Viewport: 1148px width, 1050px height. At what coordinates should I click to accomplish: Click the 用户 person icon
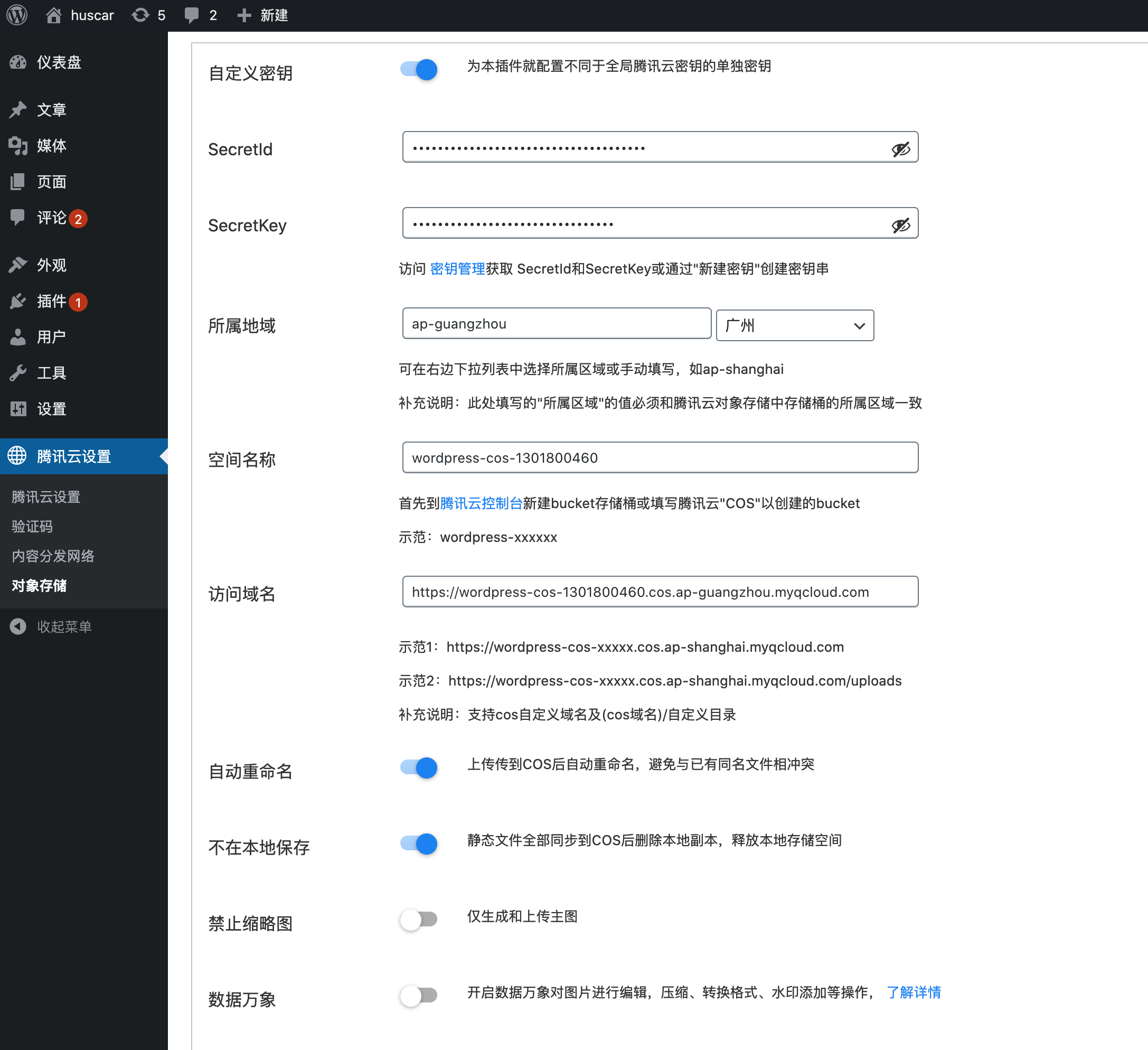[18, 337]
